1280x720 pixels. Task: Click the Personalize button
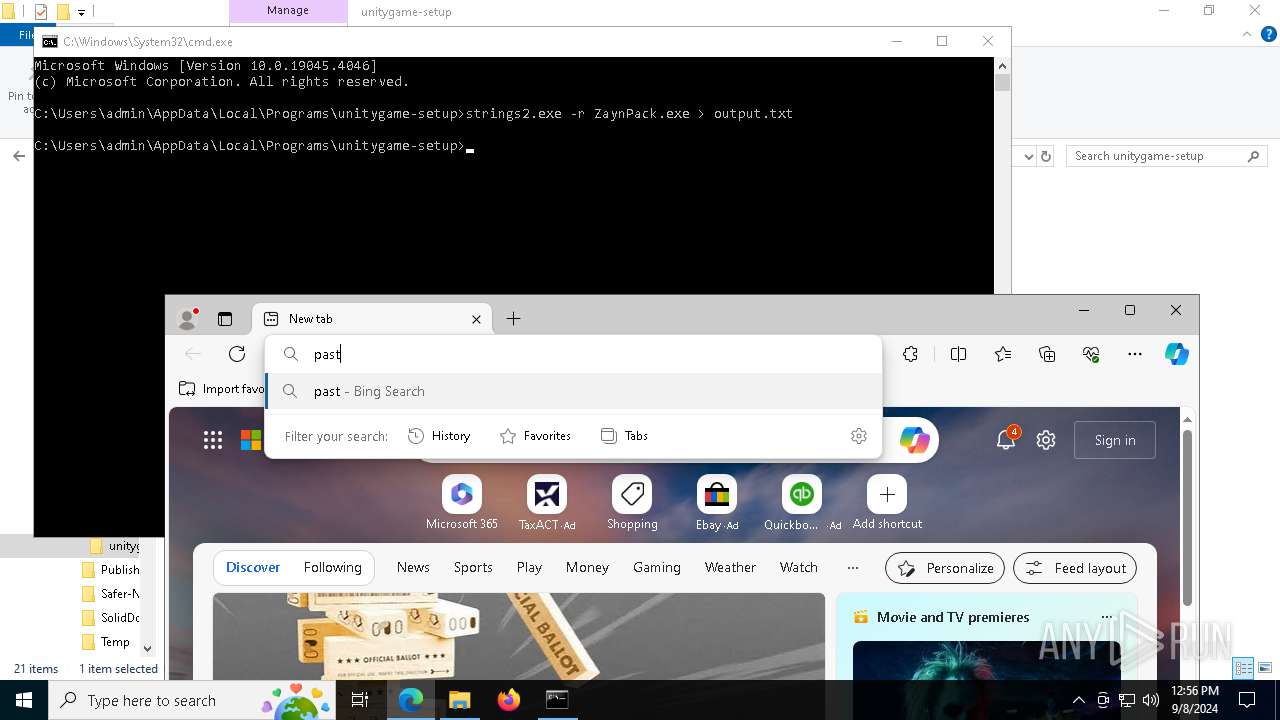pyautogui.click(x=945, y=568)
